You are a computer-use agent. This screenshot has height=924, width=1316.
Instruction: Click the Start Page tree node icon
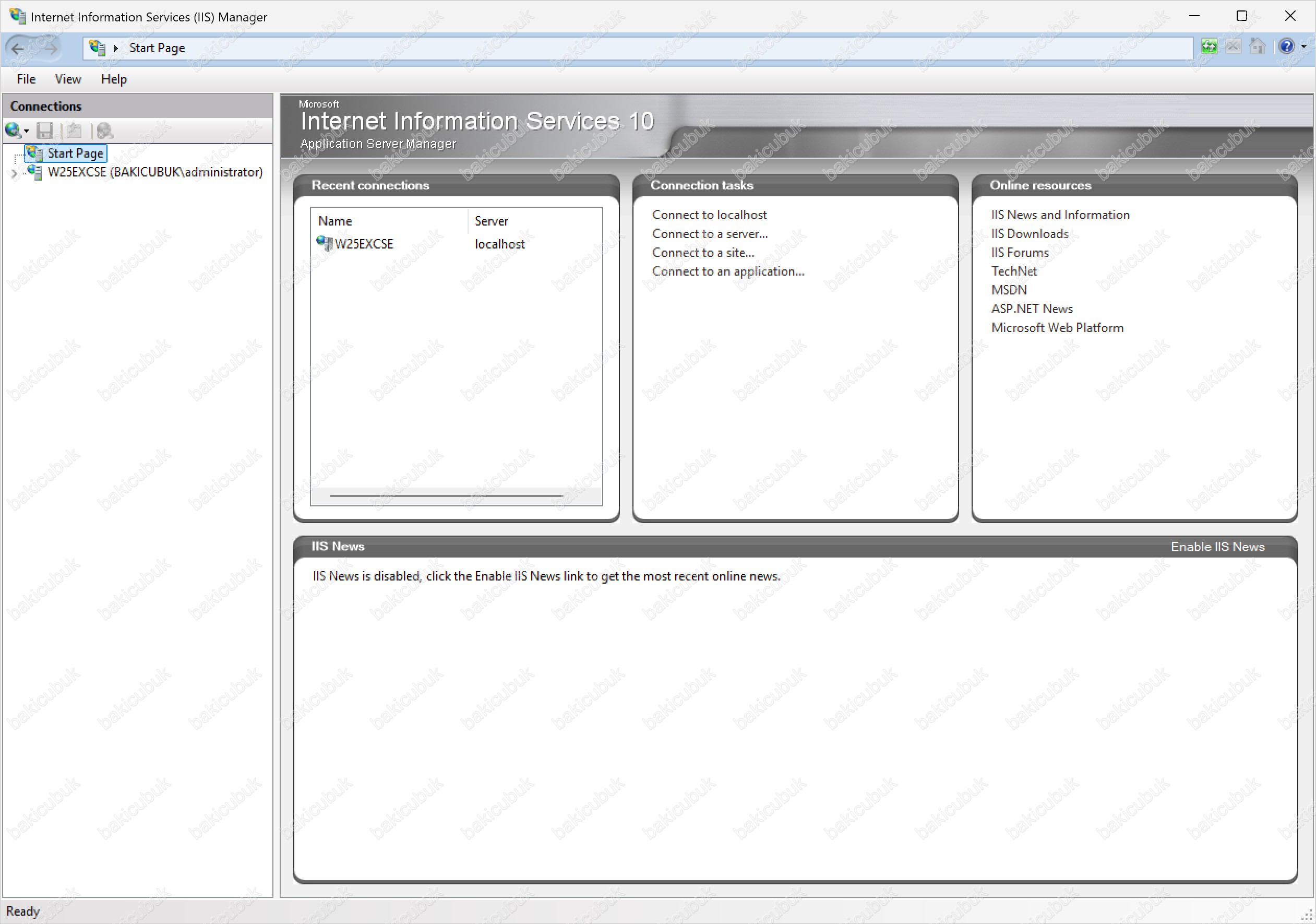tap(34, 152)
